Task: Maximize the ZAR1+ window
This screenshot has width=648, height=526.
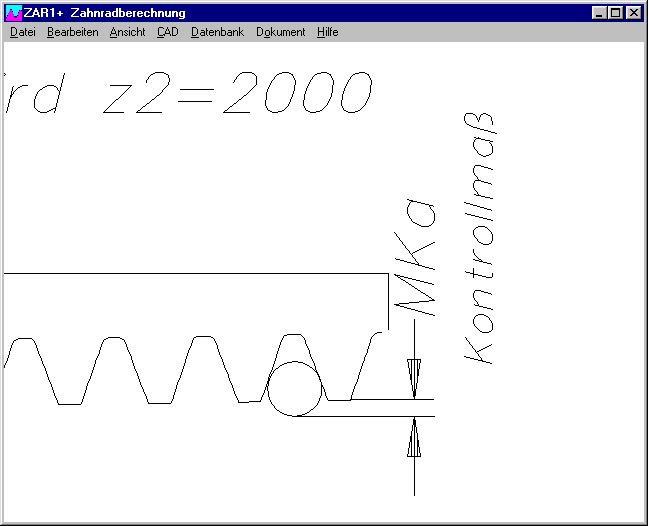Action: click(615, 13)
